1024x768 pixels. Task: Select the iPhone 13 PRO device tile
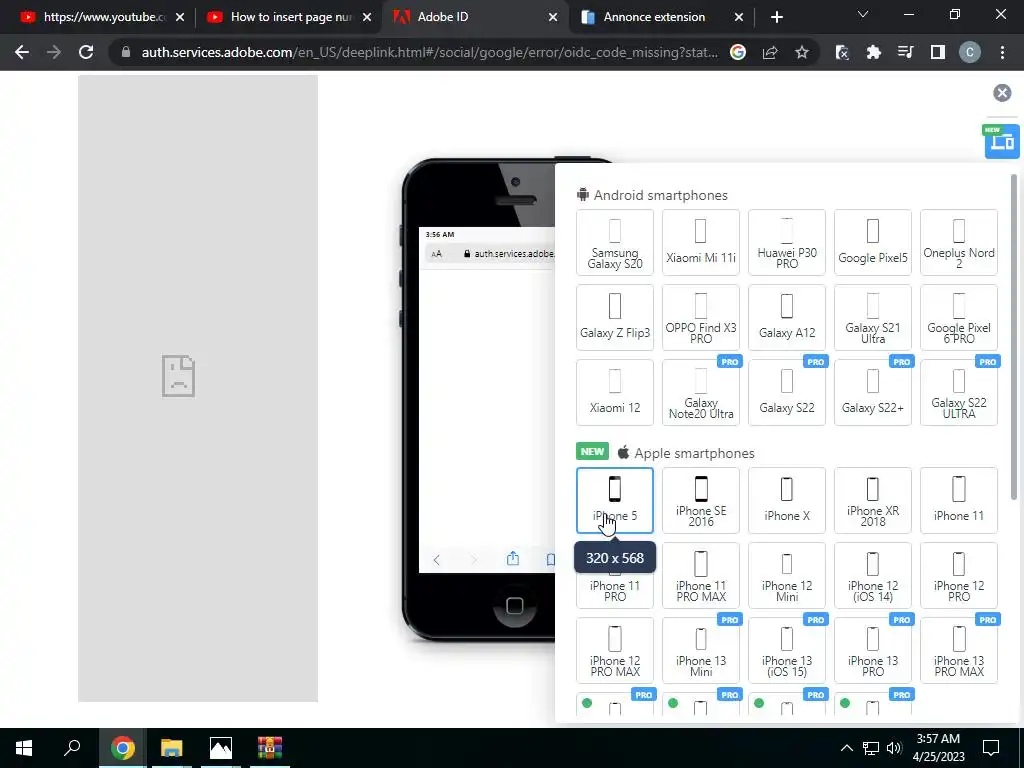[872, 650]
